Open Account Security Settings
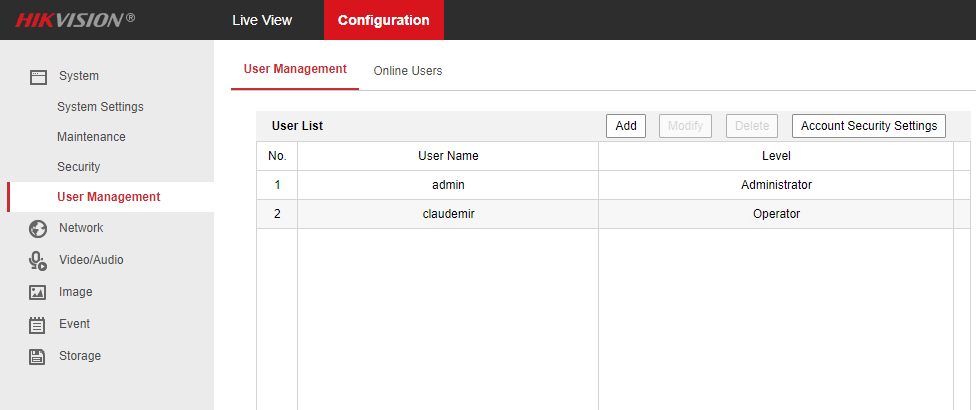 tap(868, 126)
